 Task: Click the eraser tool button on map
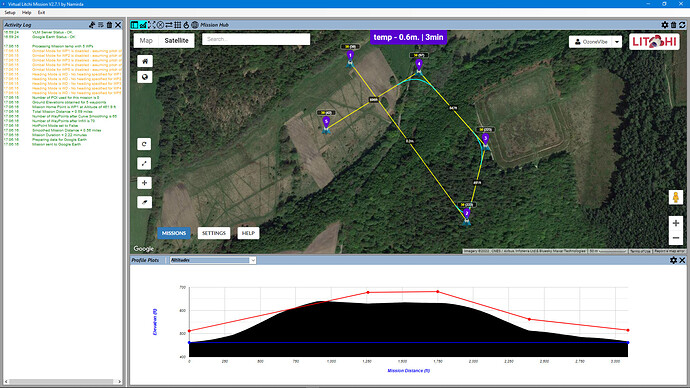click(x=144, y=202)
